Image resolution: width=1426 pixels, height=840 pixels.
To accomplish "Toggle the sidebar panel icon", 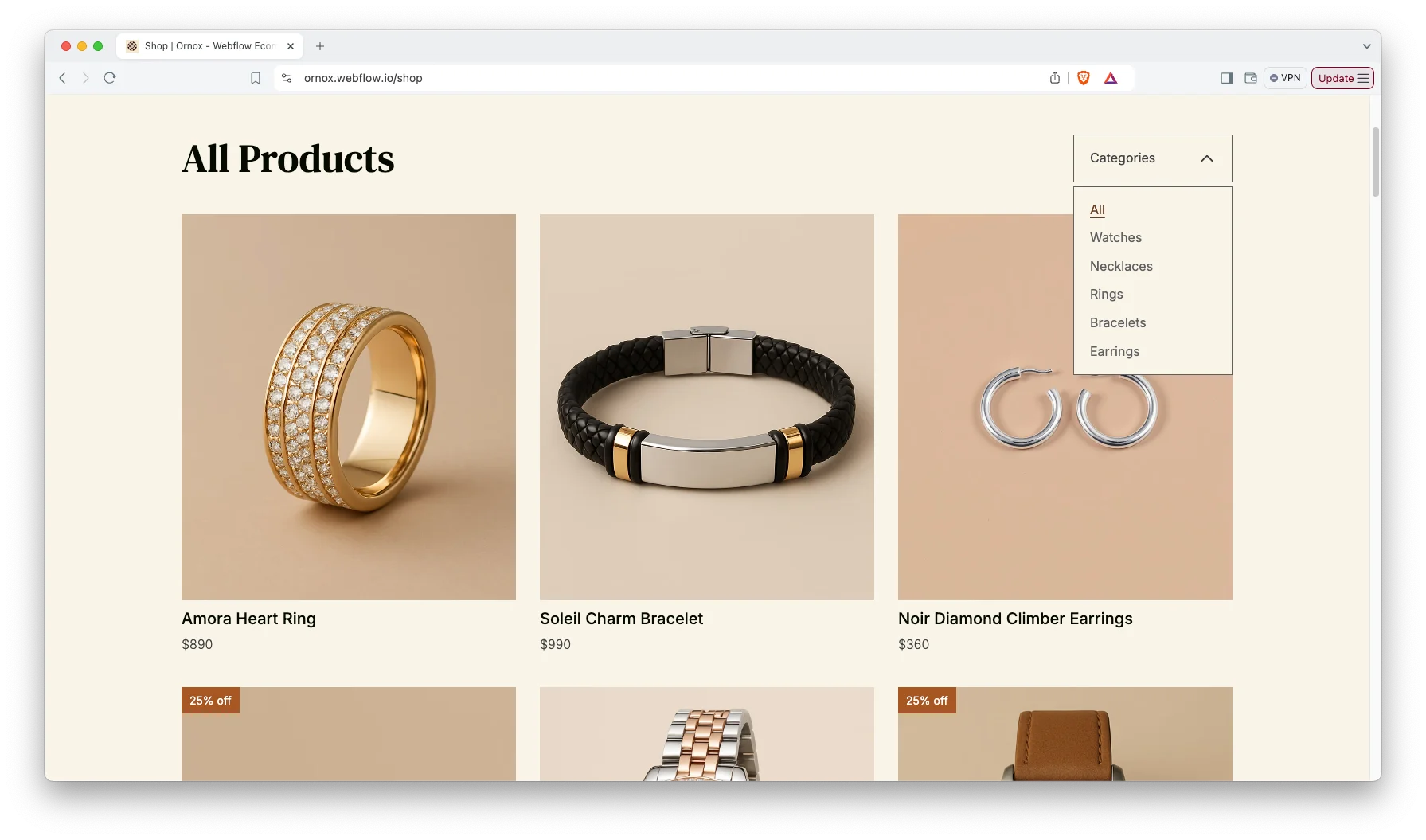I will pos(1226,78).
